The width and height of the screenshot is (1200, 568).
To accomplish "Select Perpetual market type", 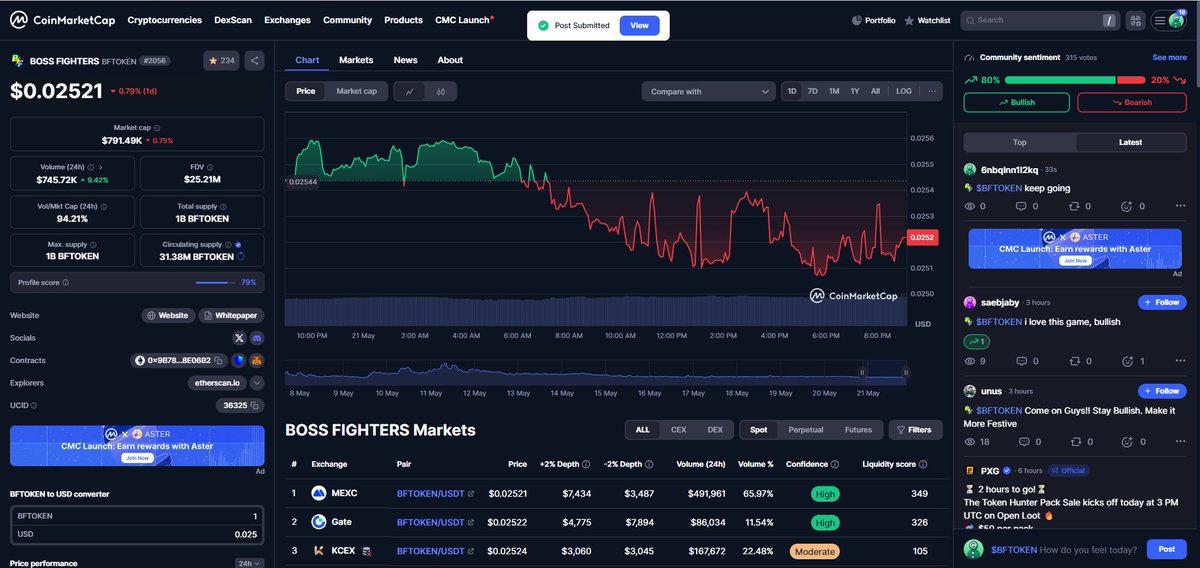I will pos(806,430).
